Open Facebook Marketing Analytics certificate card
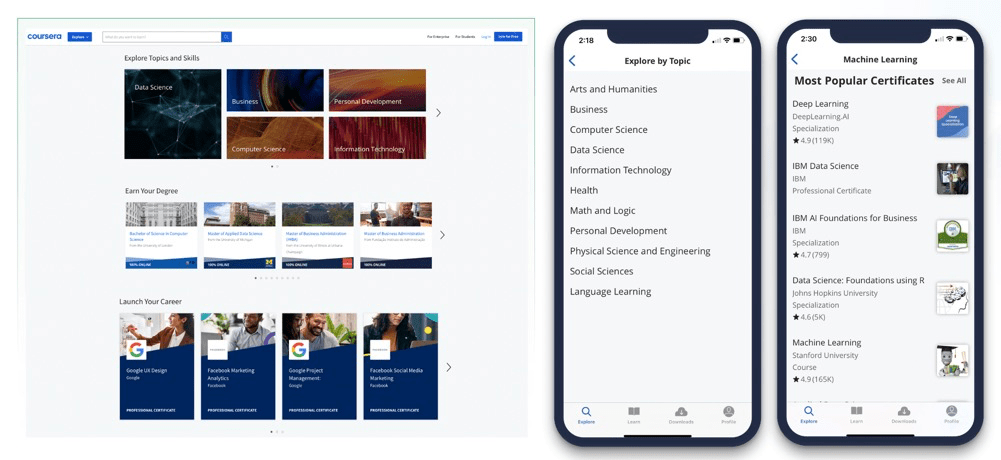 (x=238, y=366)
